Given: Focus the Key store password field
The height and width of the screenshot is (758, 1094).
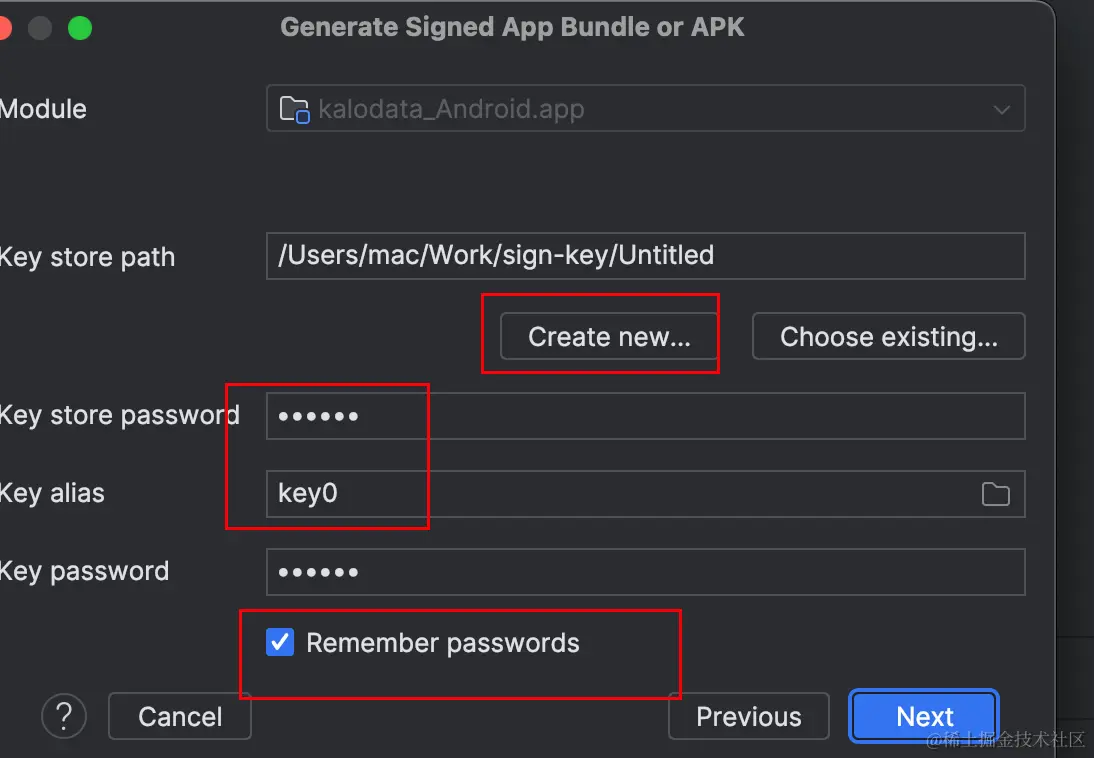Looking at the screenshot, I should tap(645, 416).
